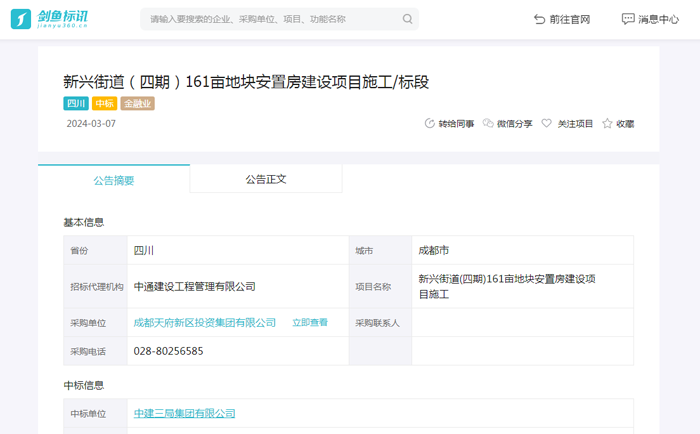Click the 剑鱼标讯 logo
This screenshot has width=700, height=434.
tap(50, 19)
